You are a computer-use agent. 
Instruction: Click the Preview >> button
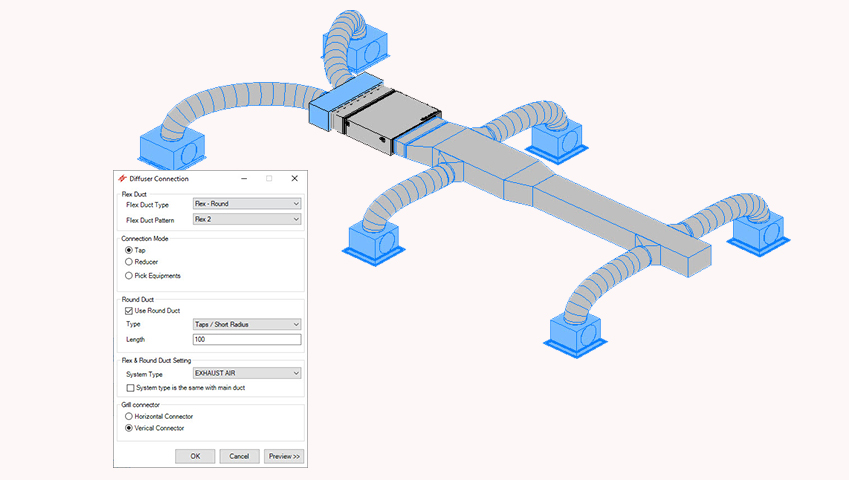point(284,456)
